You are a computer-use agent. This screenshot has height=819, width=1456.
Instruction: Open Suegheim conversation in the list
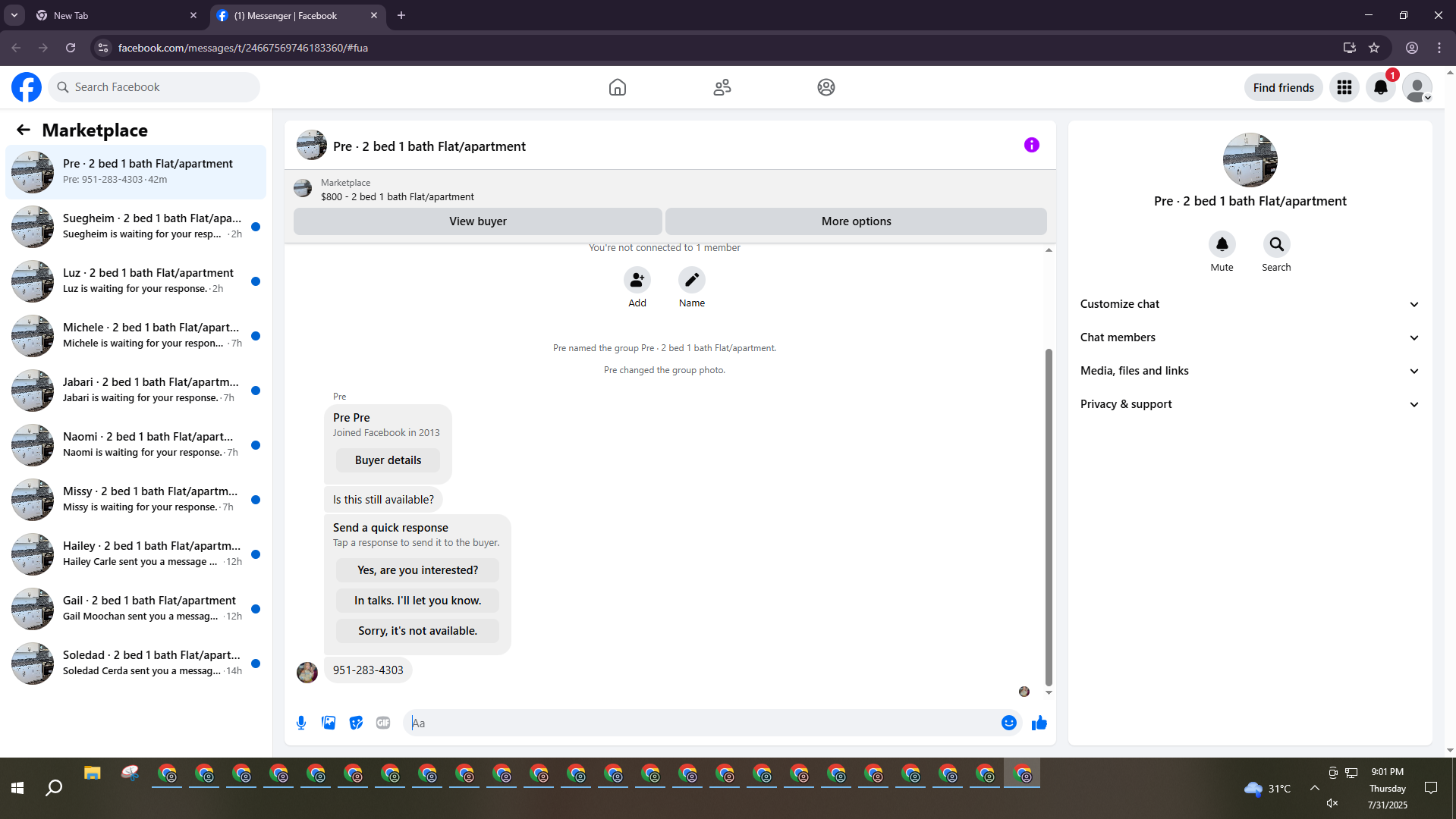click(136, 227)
